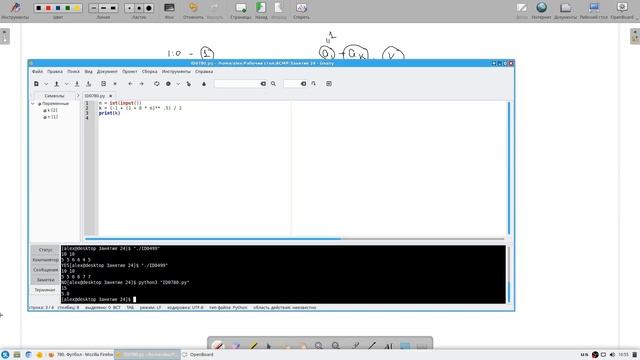Choose the medium line width
The width and height of the screenshot is (640, 360).
(x=103, y=8)
